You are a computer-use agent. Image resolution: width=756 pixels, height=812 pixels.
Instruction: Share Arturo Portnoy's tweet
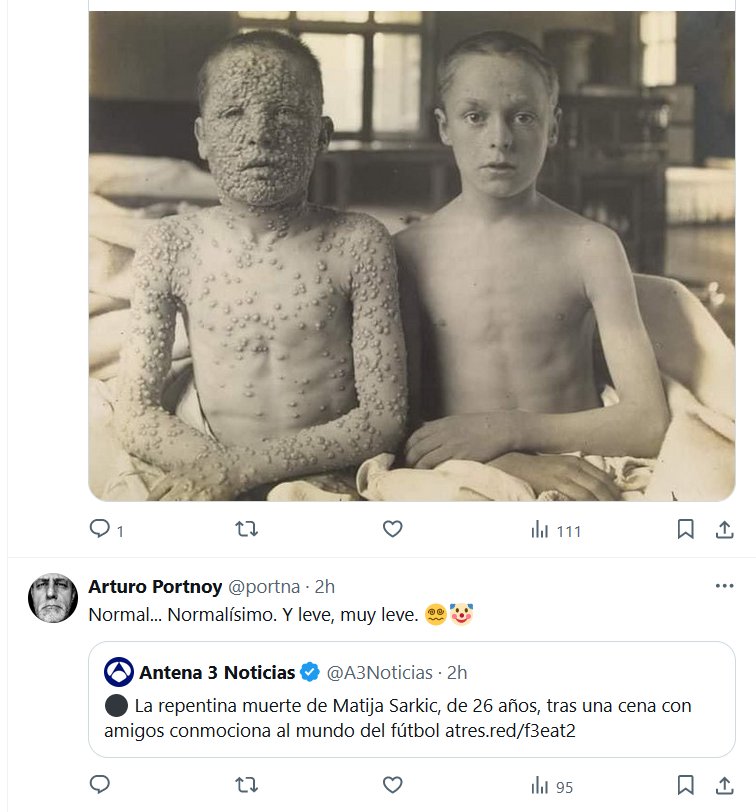pos(725,785)
